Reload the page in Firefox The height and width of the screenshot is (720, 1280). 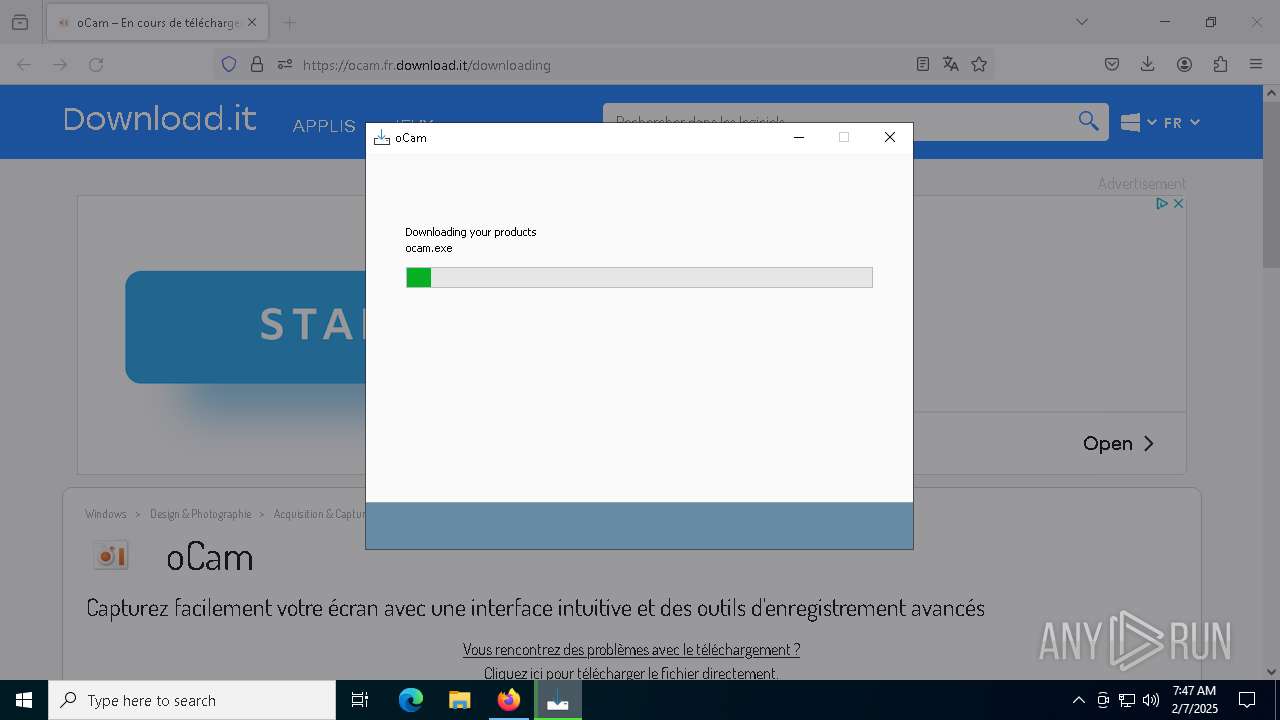[96, 64]
